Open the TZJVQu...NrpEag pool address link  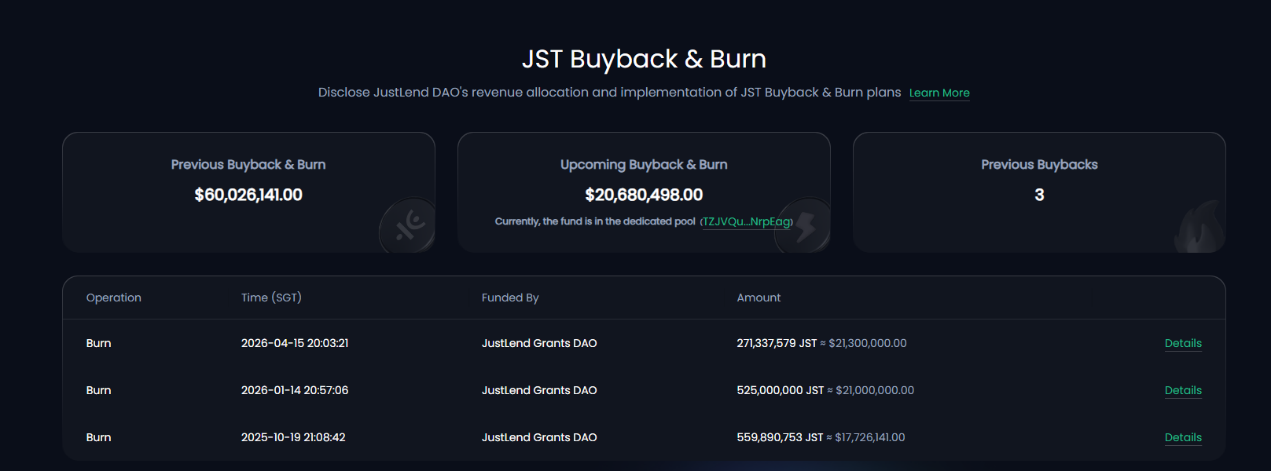746,221
